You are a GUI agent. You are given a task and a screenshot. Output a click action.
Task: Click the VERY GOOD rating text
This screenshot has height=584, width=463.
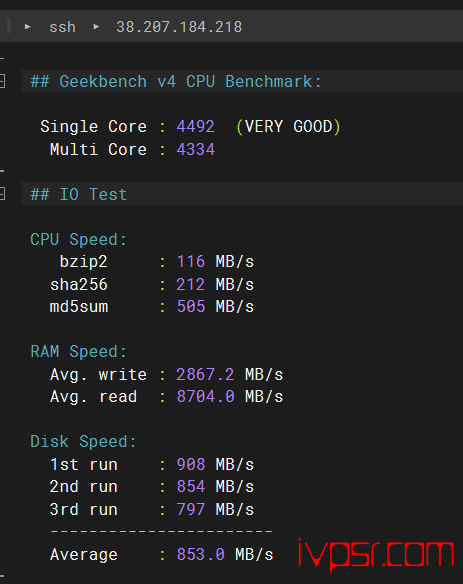point(288,127)
